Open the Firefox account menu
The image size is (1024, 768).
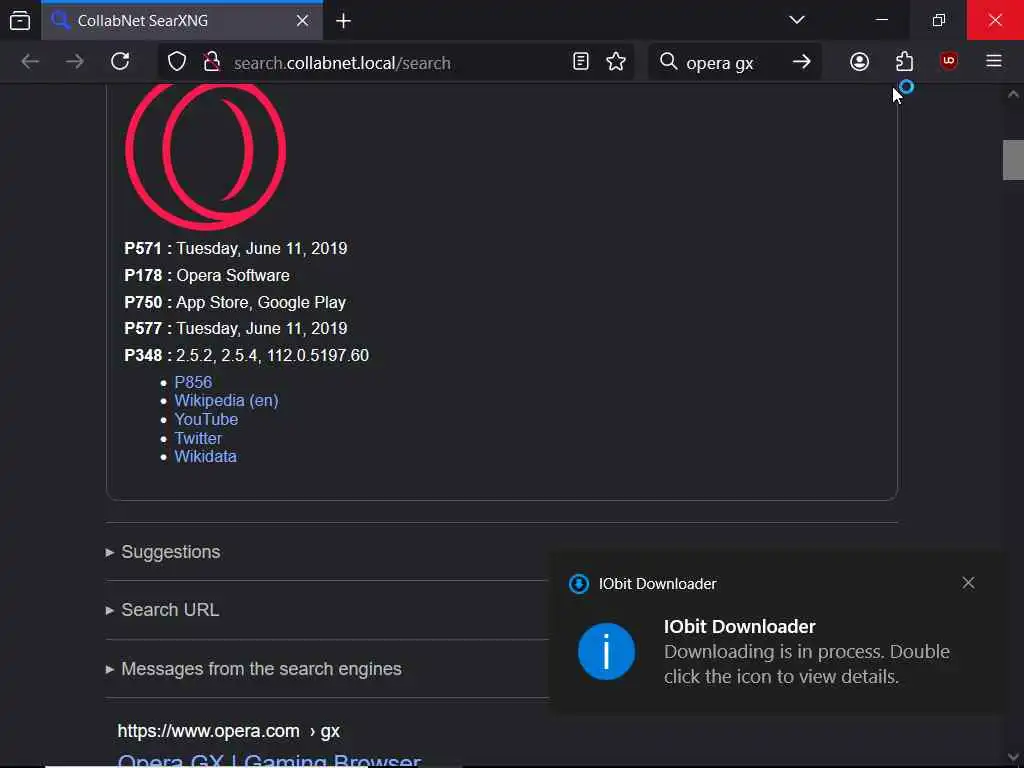[859, 62]
